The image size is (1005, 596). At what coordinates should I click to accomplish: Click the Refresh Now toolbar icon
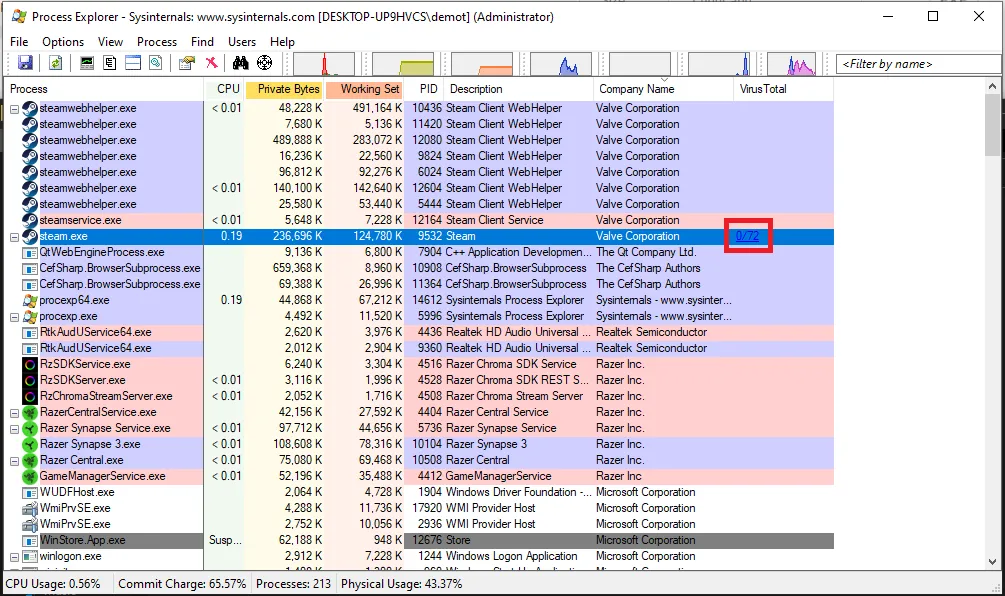point(56,63)
